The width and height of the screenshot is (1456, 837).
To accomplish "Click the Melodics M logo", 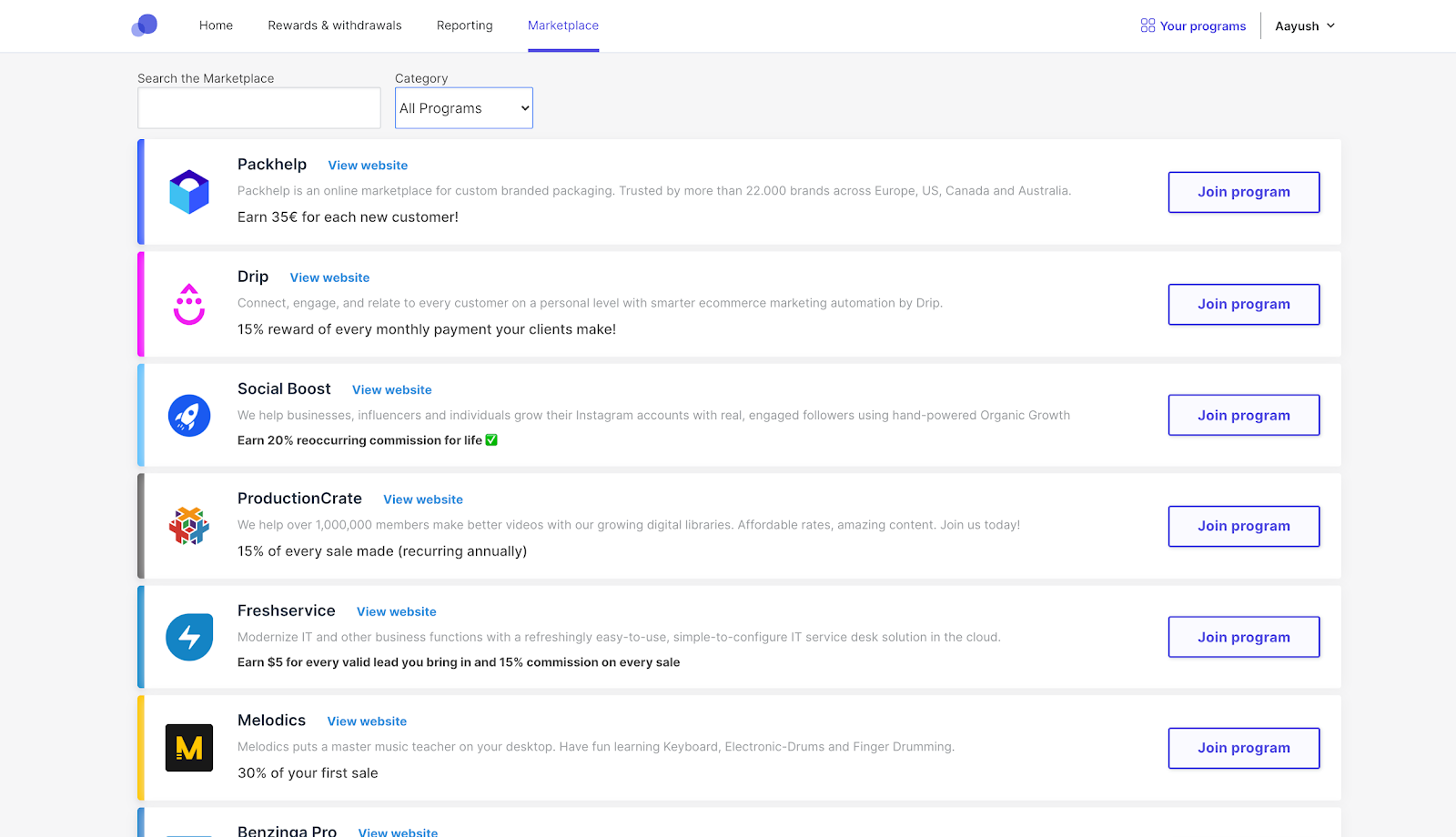I will tap(188, 747).
